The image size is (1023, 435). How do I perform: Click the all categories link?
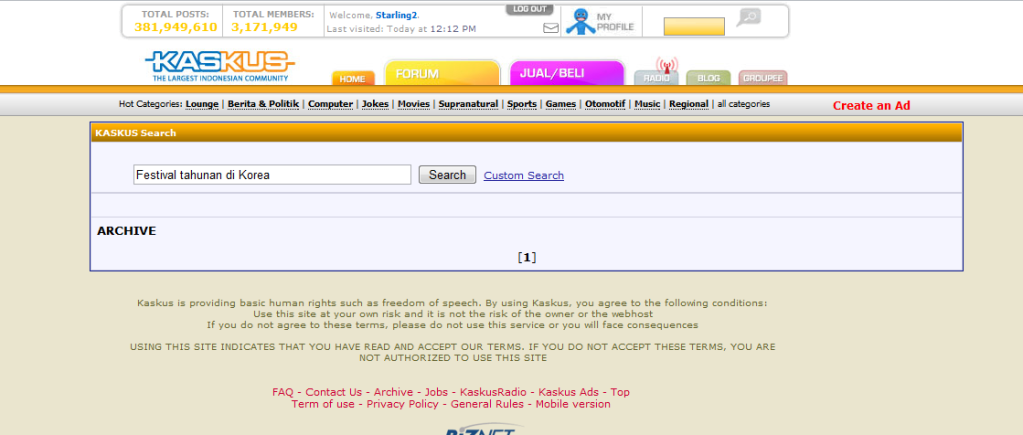point(744,104)
